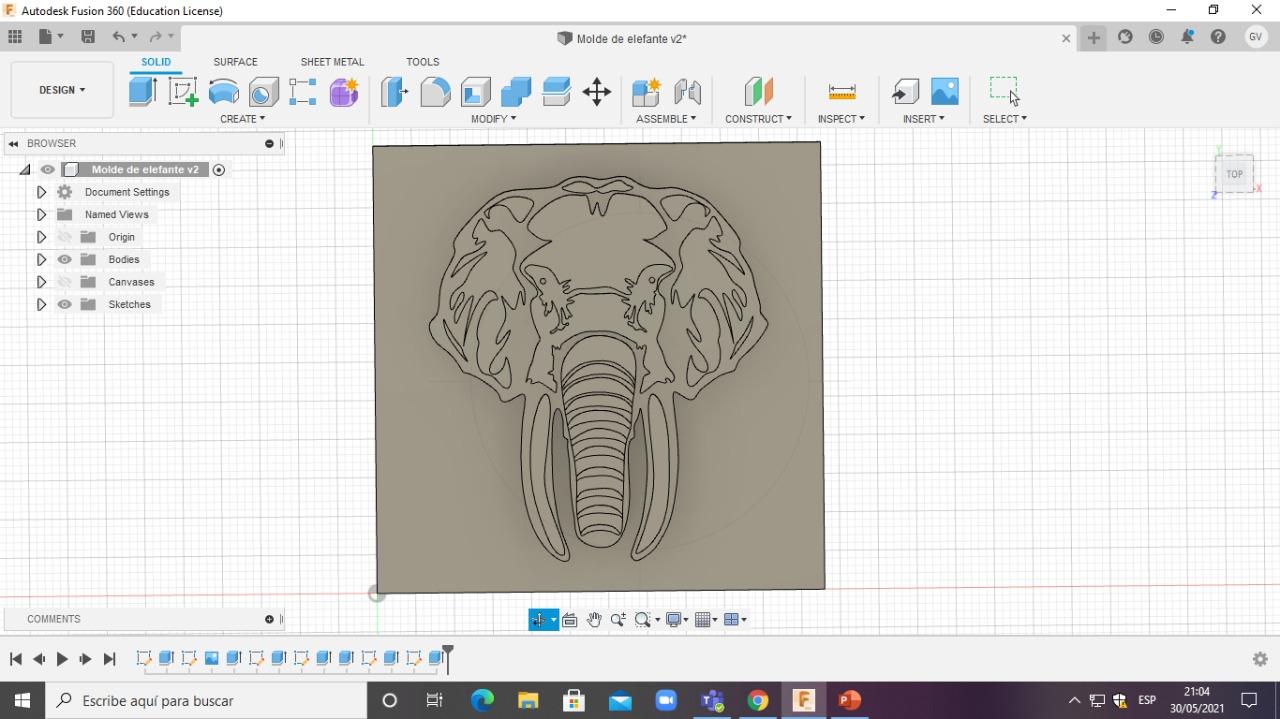The width and height of the screenshot is (1280, 719).
Task: Open the CREATE dropdown menu
Action: point(243,119)
